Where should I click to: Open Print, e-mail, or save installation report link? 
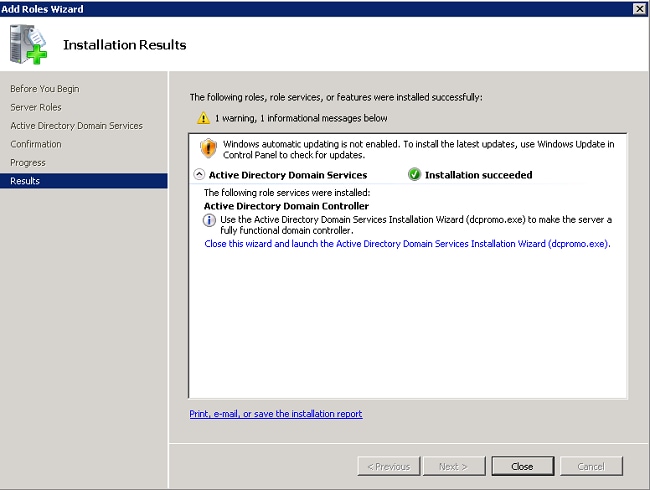pyautogui.click(x=276, y=414)
